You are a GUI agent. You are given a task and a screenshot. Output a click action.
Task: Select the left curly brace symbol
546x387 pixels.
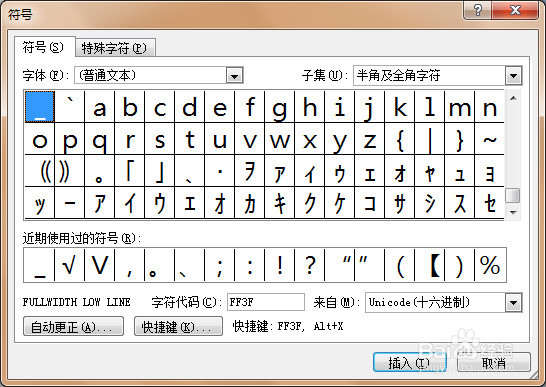[399, 139]
